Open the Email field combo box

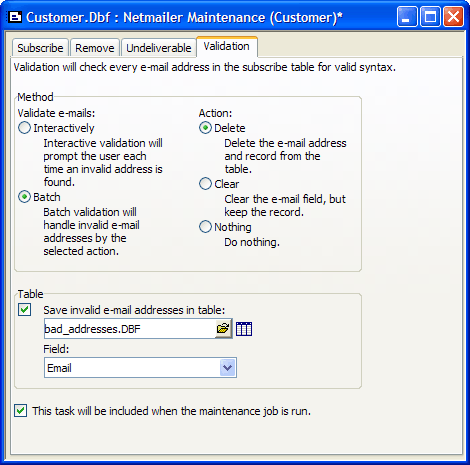click(x=140, y=368)
